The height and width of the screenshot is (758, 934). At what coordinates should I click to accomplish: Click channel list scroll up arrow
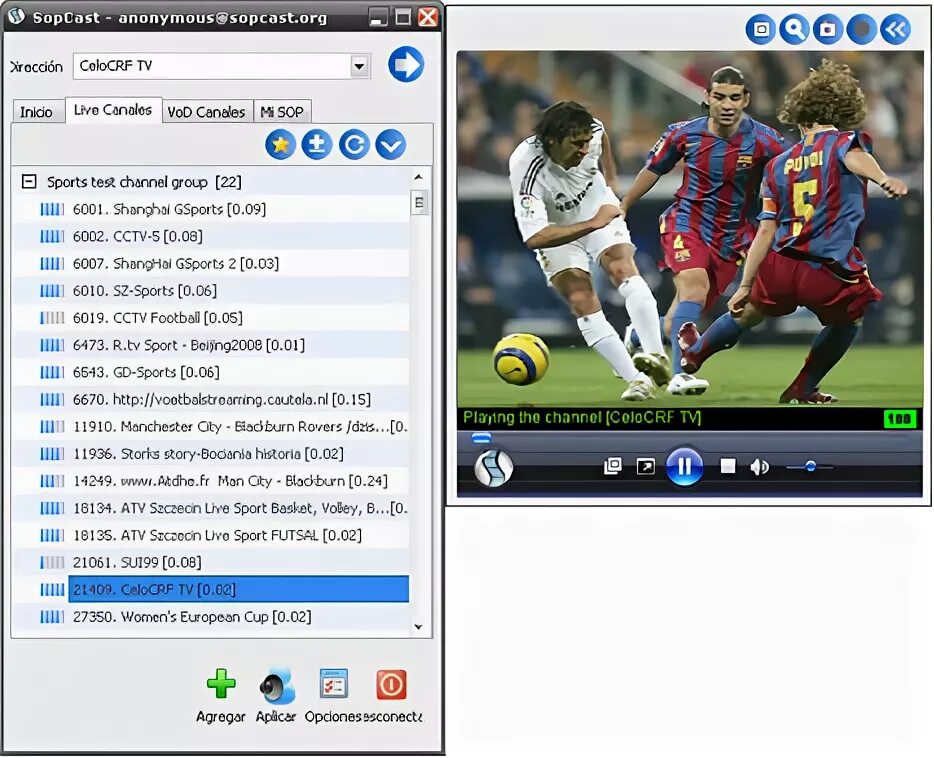tap(419, 177)
